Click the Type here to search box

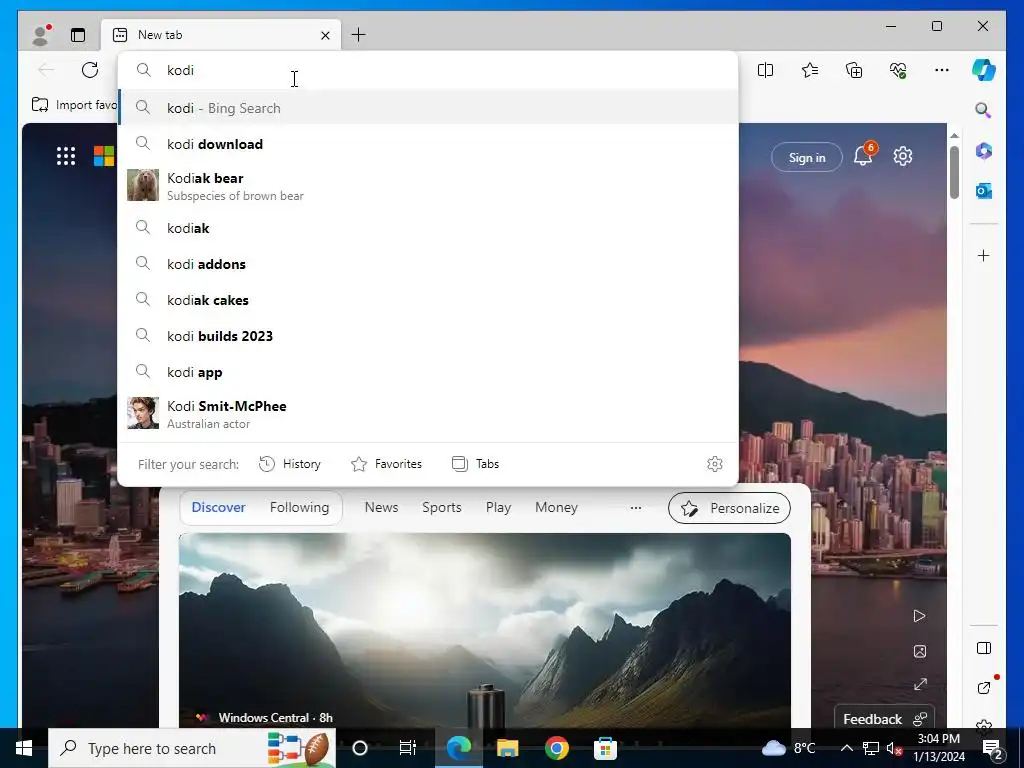[x=192, y=748]
